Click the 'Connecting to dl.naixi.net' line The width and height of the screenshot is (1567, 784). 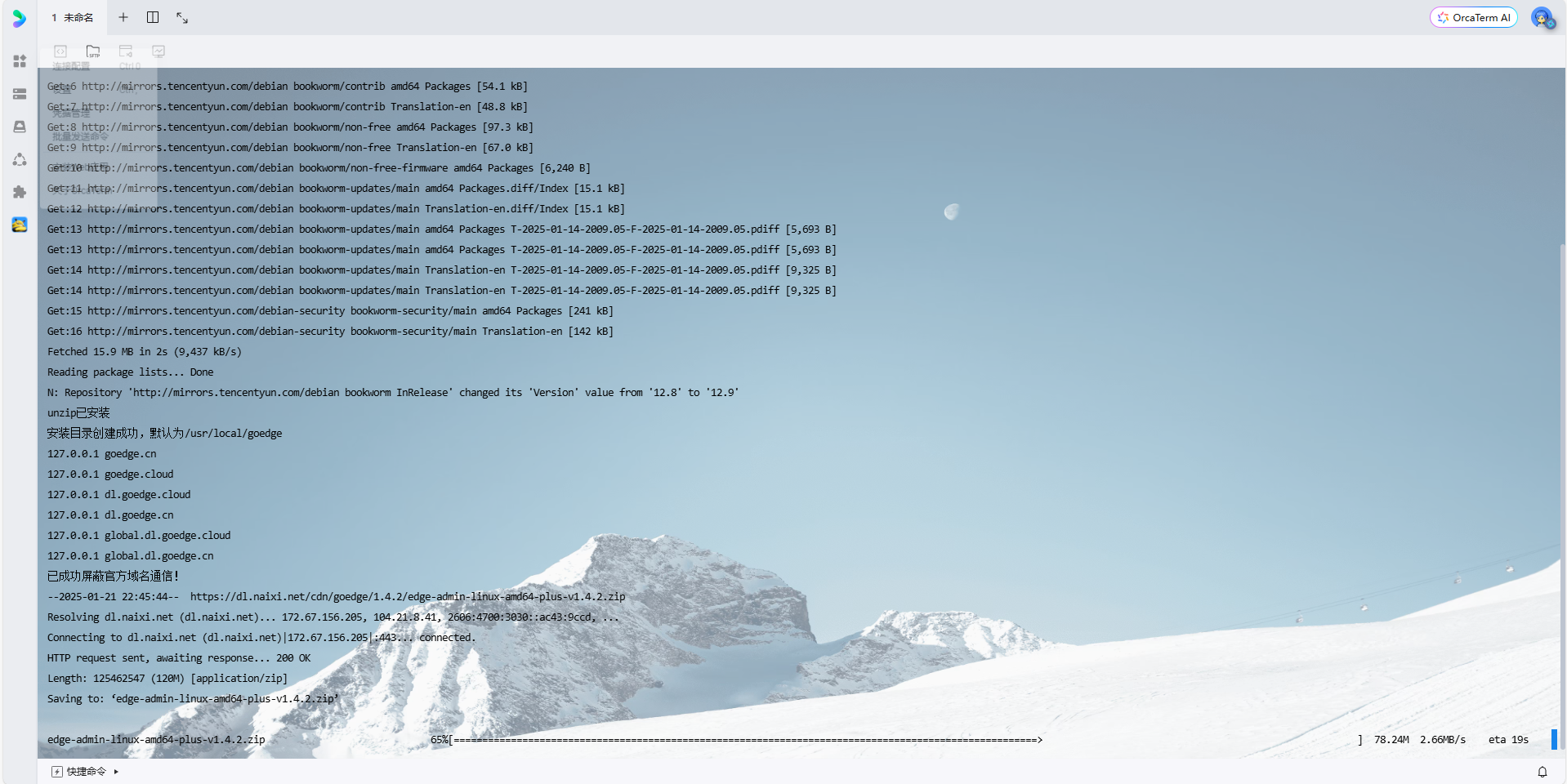click(261, 638)
